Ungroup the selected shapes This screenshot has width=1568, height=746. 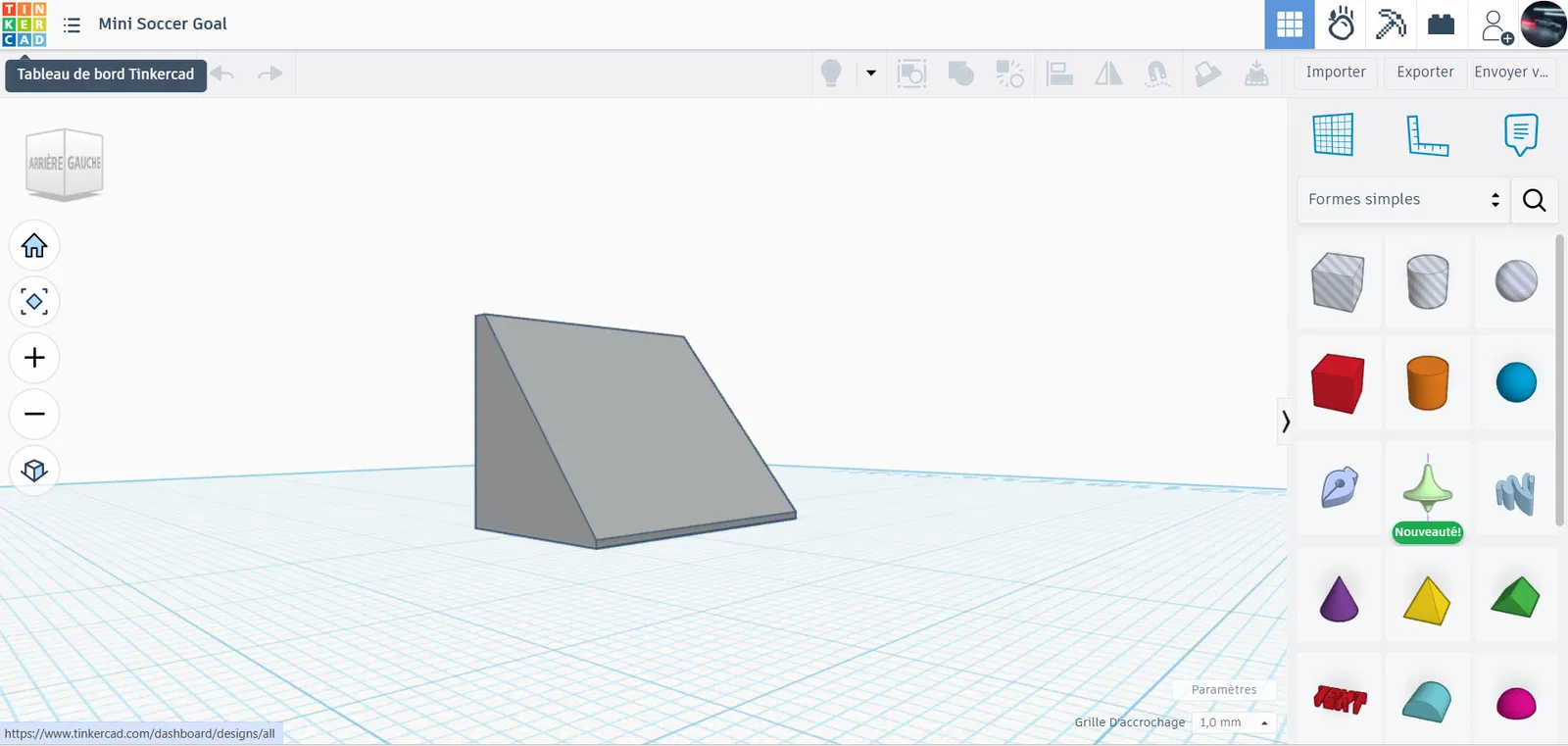pyautogui.click(x=1010, y=74)
